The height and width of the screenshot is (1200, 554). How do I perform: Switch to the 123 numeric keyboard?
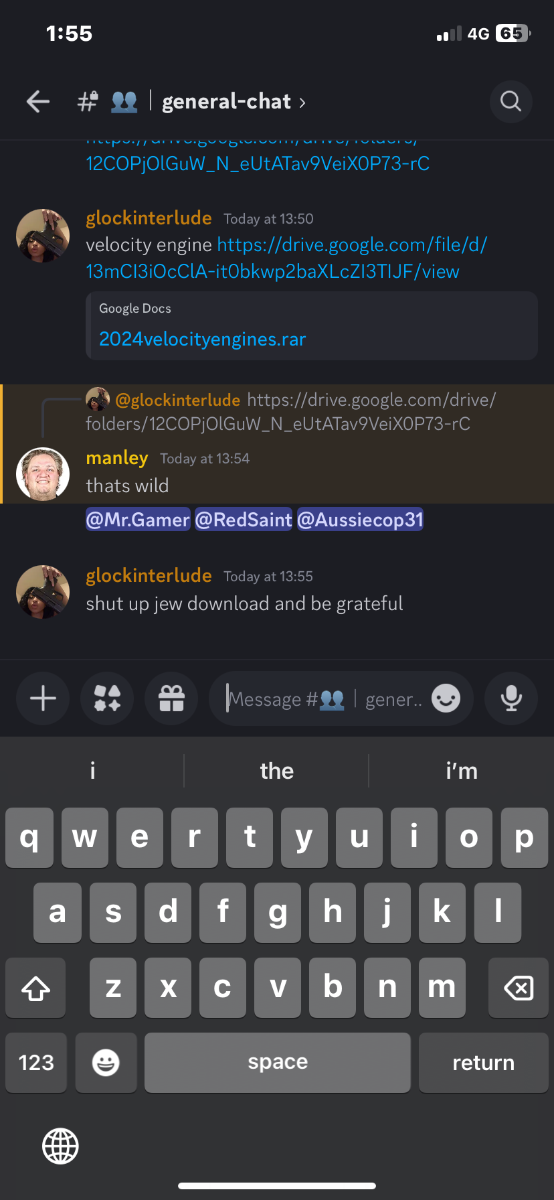(36, 1062)
